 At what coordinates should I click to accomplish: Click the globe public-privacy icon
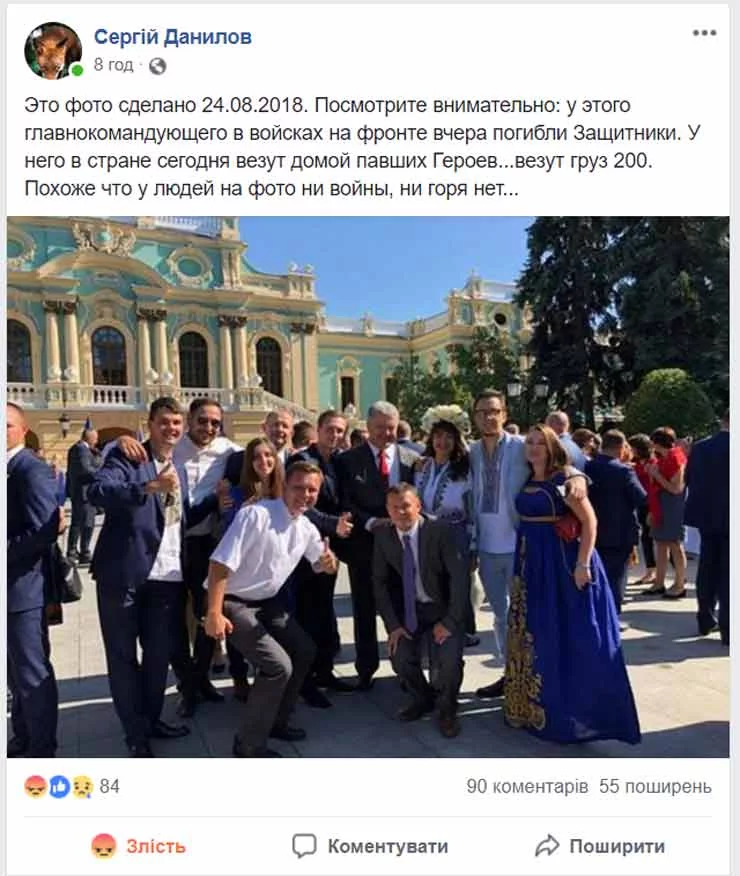[157, 66]
